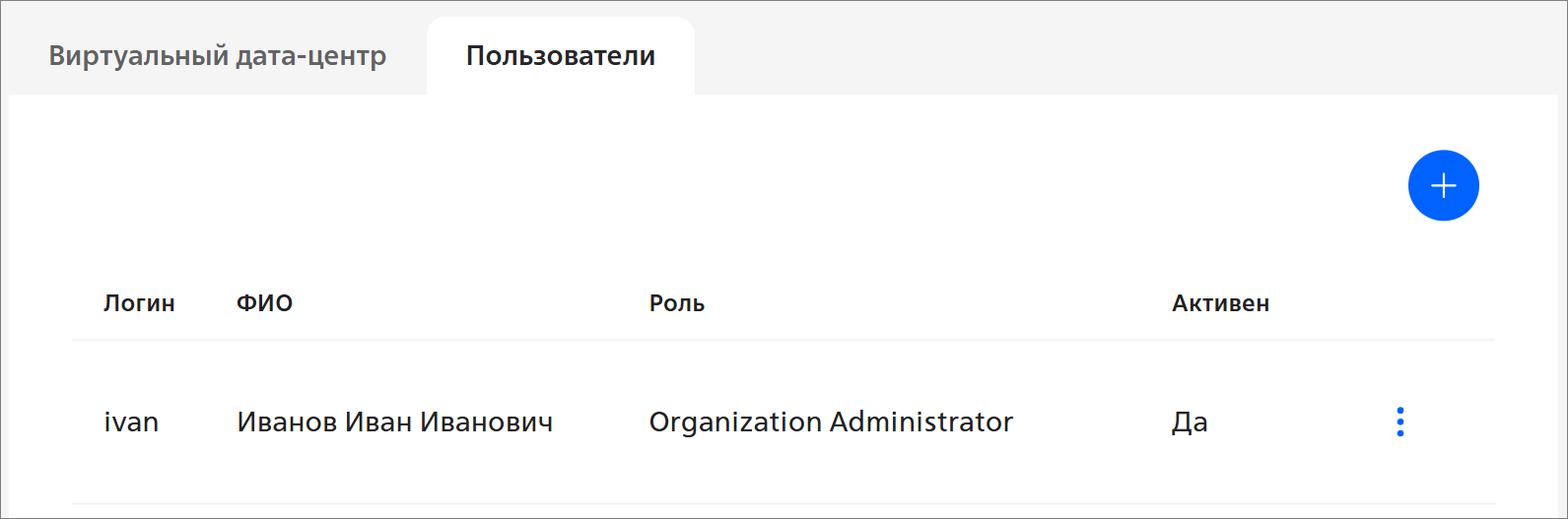Open the three-dot menu for user ivan
The width and height of the screenshot is (1568, 519).
[x=1399, y=422]
